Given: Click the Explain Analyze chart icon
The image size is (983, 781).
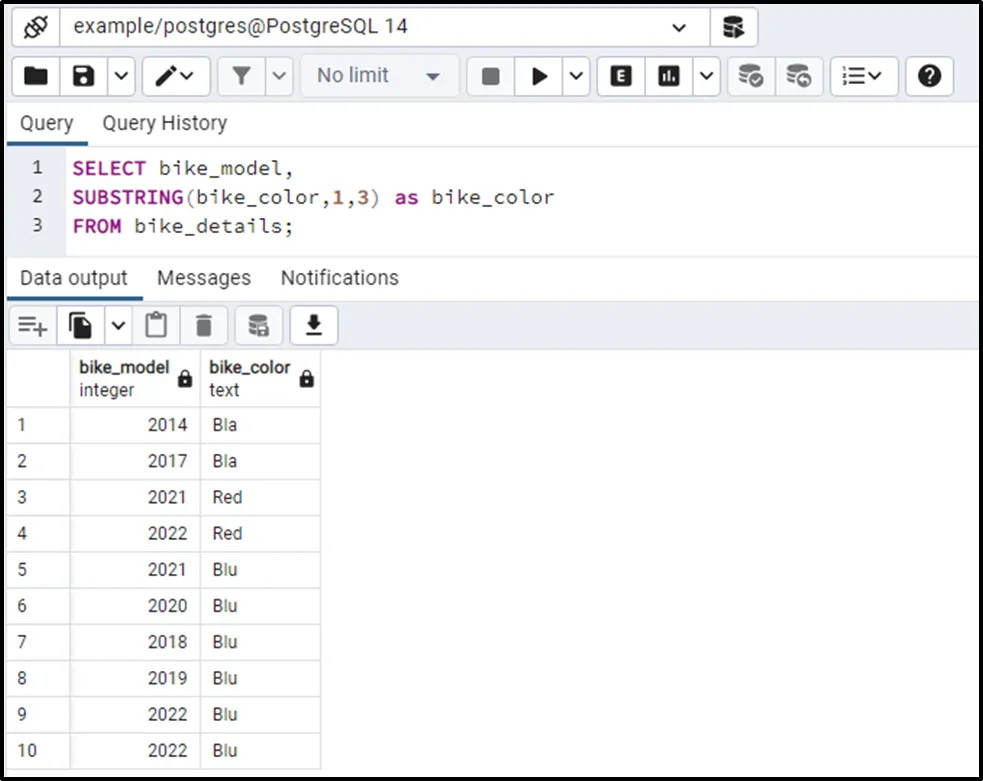Looking at the screenshot, I should 669,76.
